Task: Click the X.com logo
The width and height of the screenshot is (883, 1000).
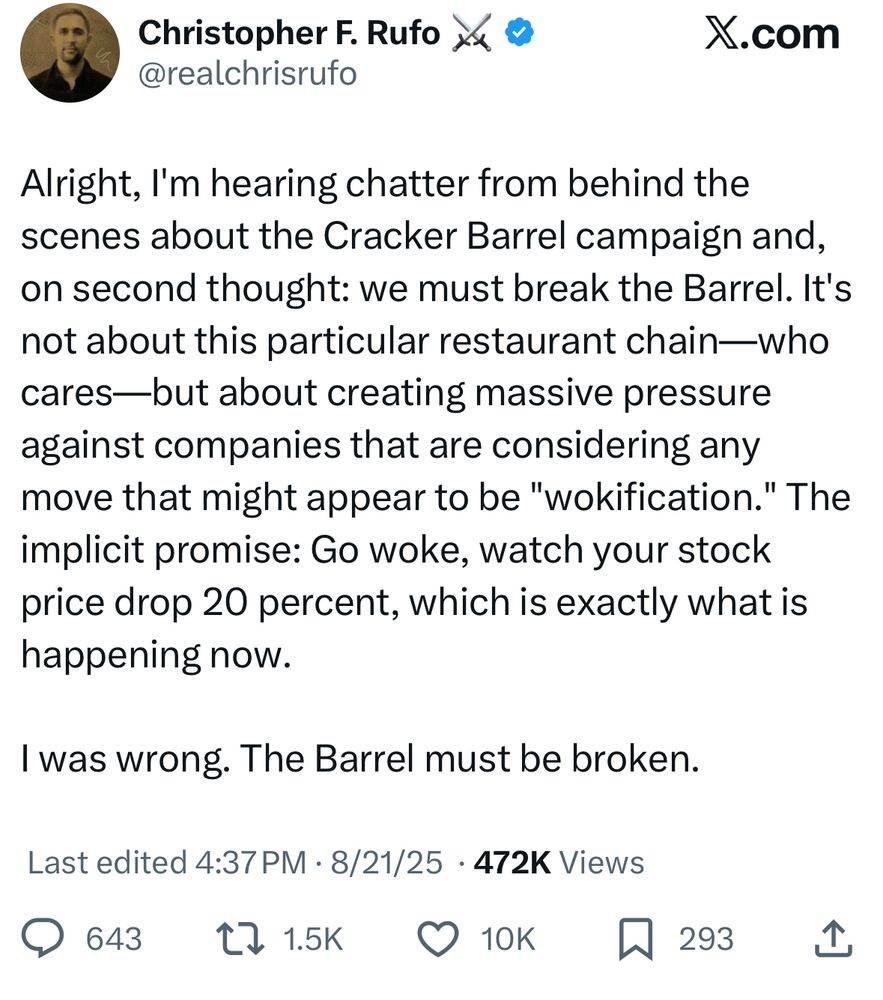Action: point(771,34)
